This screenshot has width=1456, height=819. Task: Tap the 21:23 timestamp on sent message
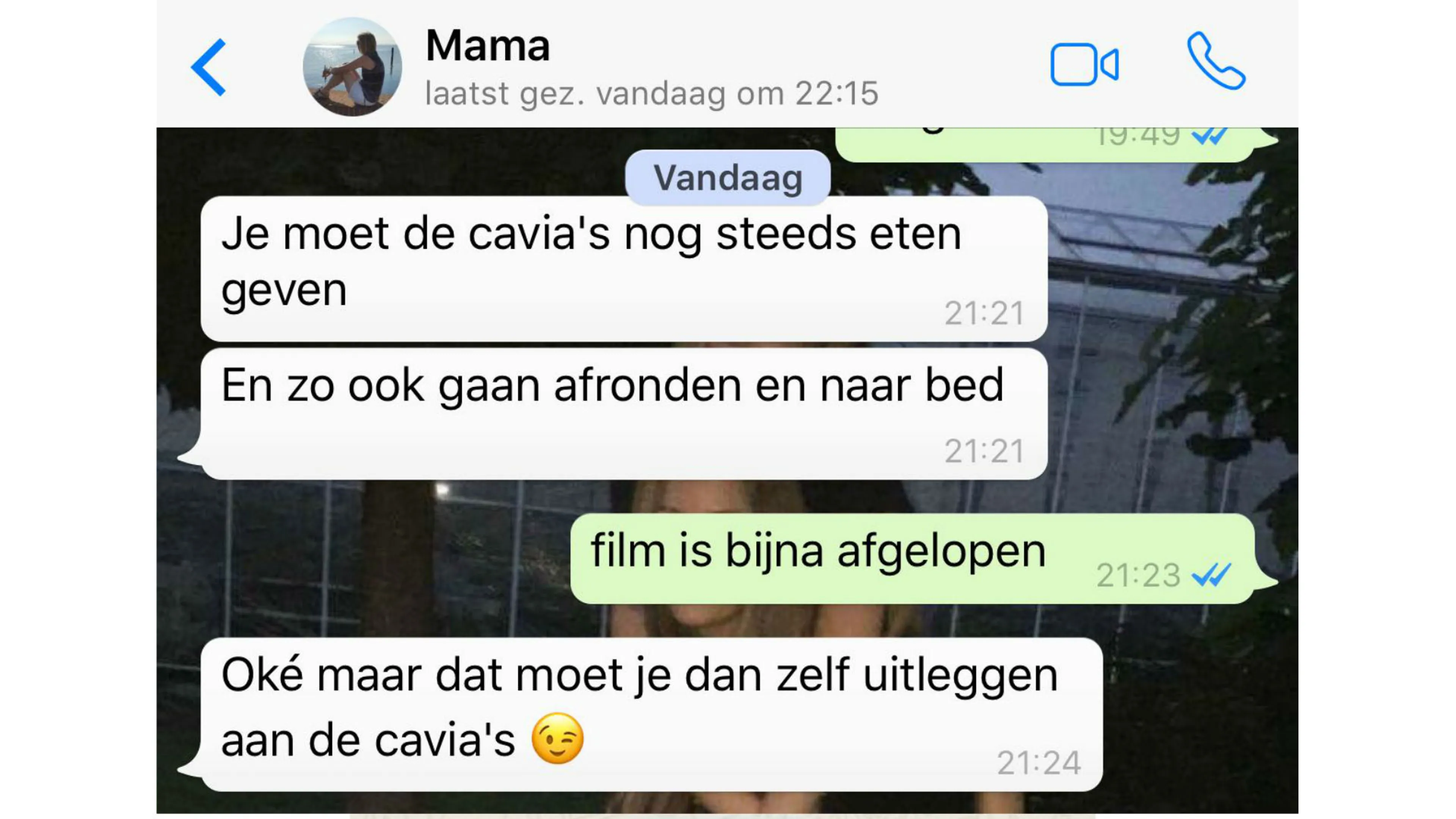(1138, 576)
